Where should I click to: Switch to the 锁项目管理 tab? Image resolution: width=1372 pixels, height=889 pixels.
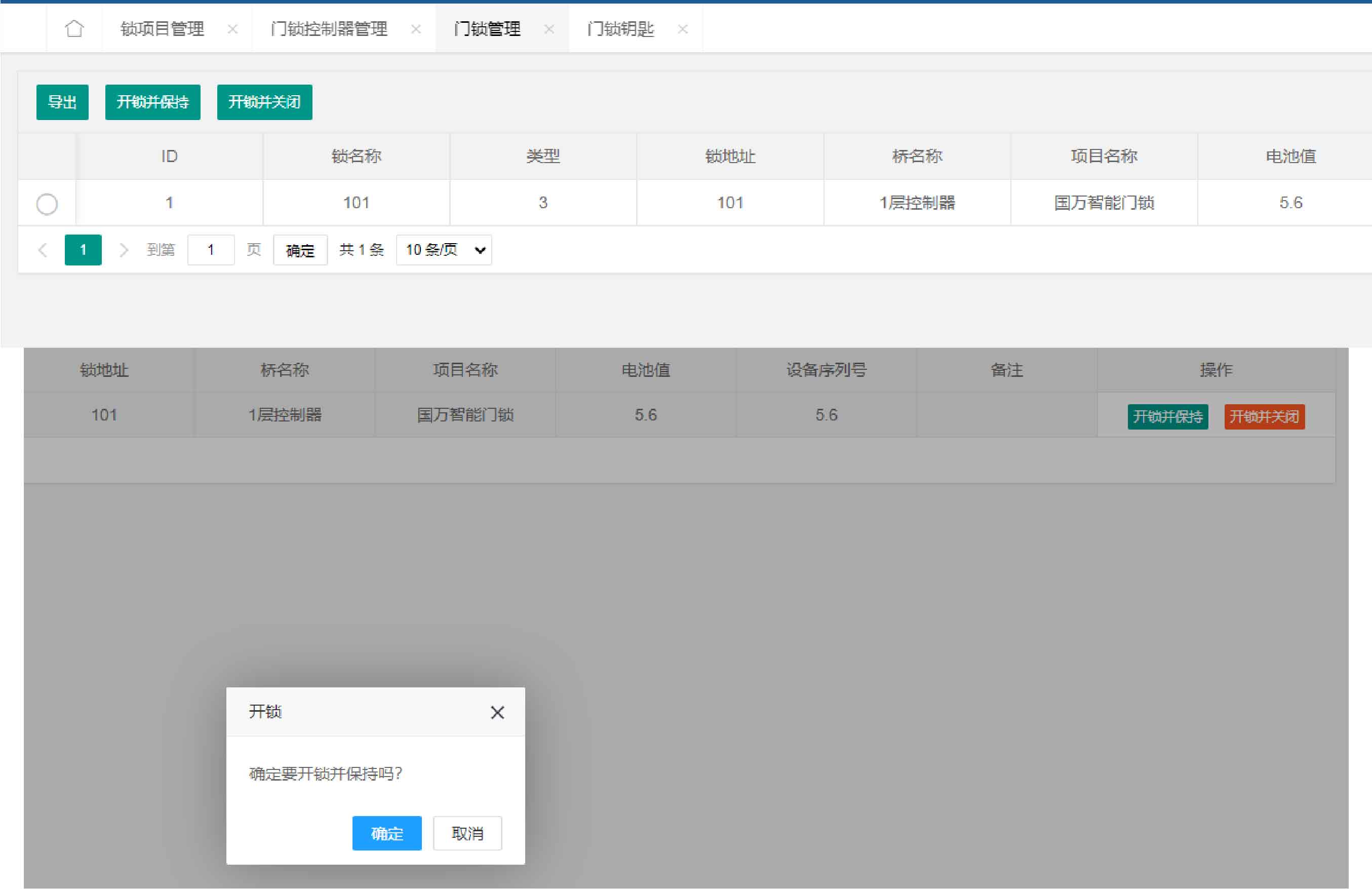coord(162,29)
